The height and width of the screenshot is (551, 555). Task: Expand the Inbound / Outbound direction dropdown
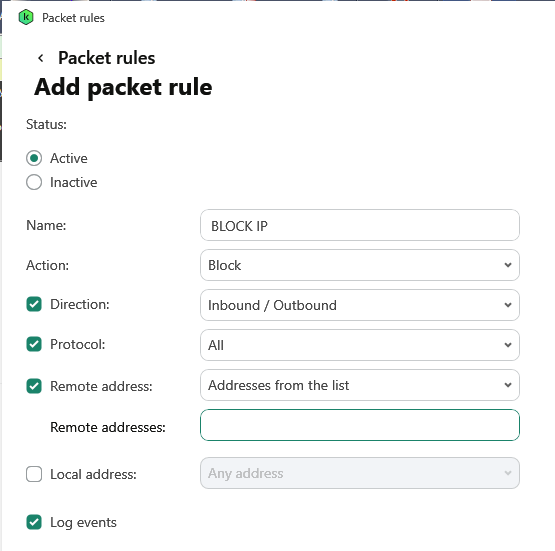(x=360, y=305)
